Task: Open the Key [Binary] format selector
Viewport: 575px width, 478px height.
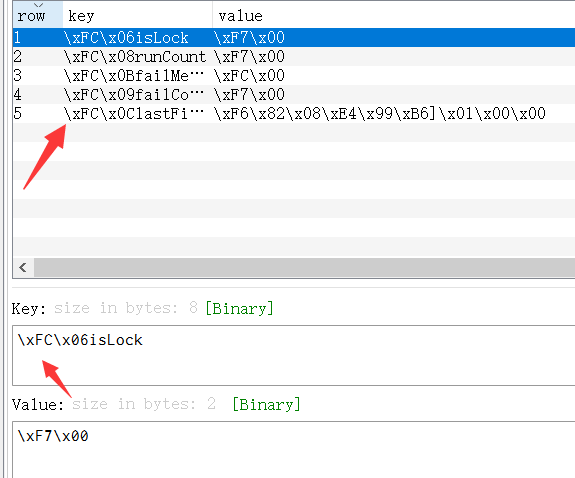Action: coord(239,308)
